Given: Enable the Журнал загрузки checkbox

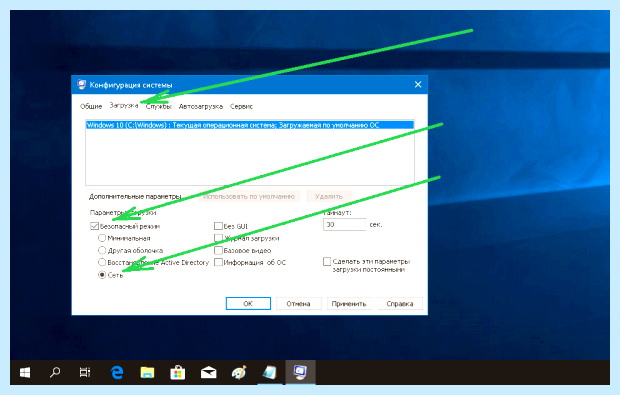Looking at the screenshot, I should click(x=218, y=238).
